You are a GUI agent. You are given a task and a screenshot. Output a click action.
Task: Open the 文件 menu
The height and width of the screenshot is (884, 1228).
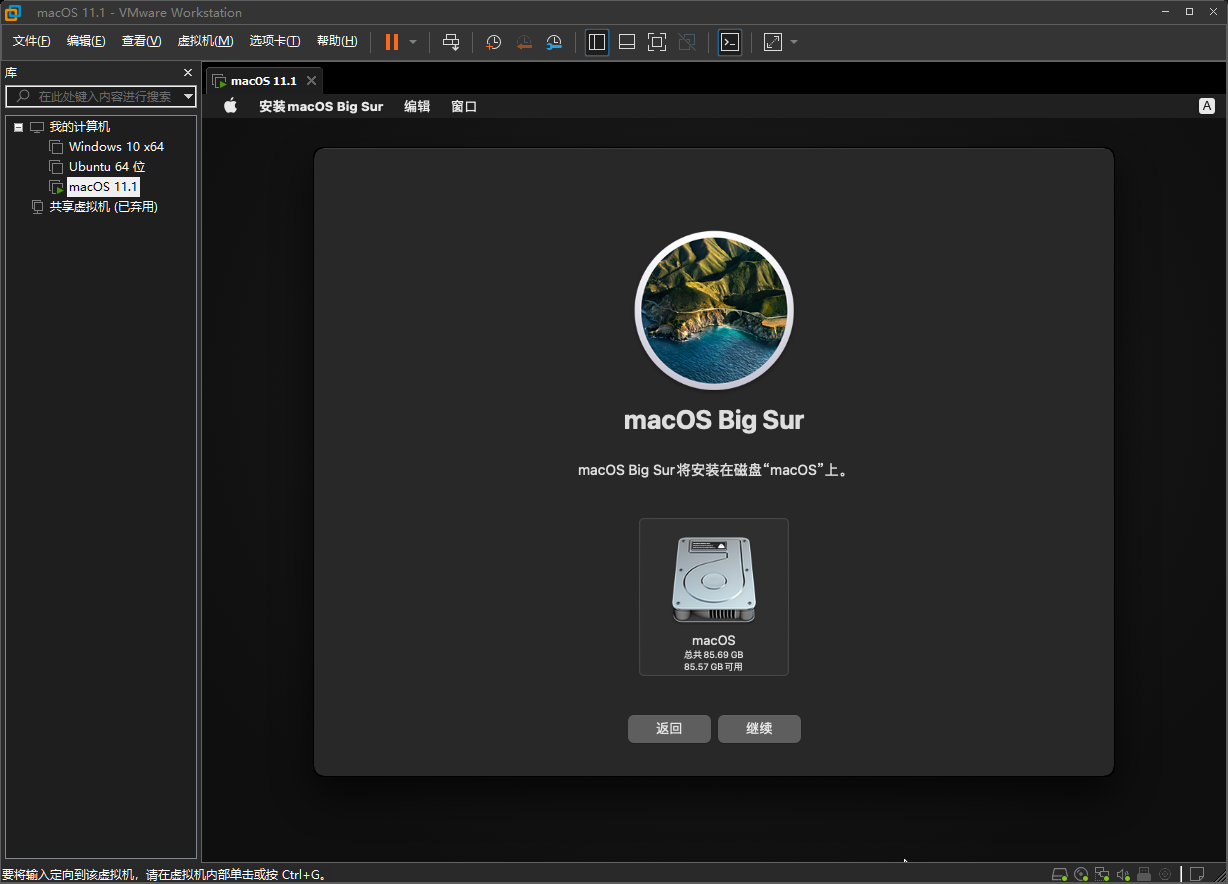click(x=31, y=41)
